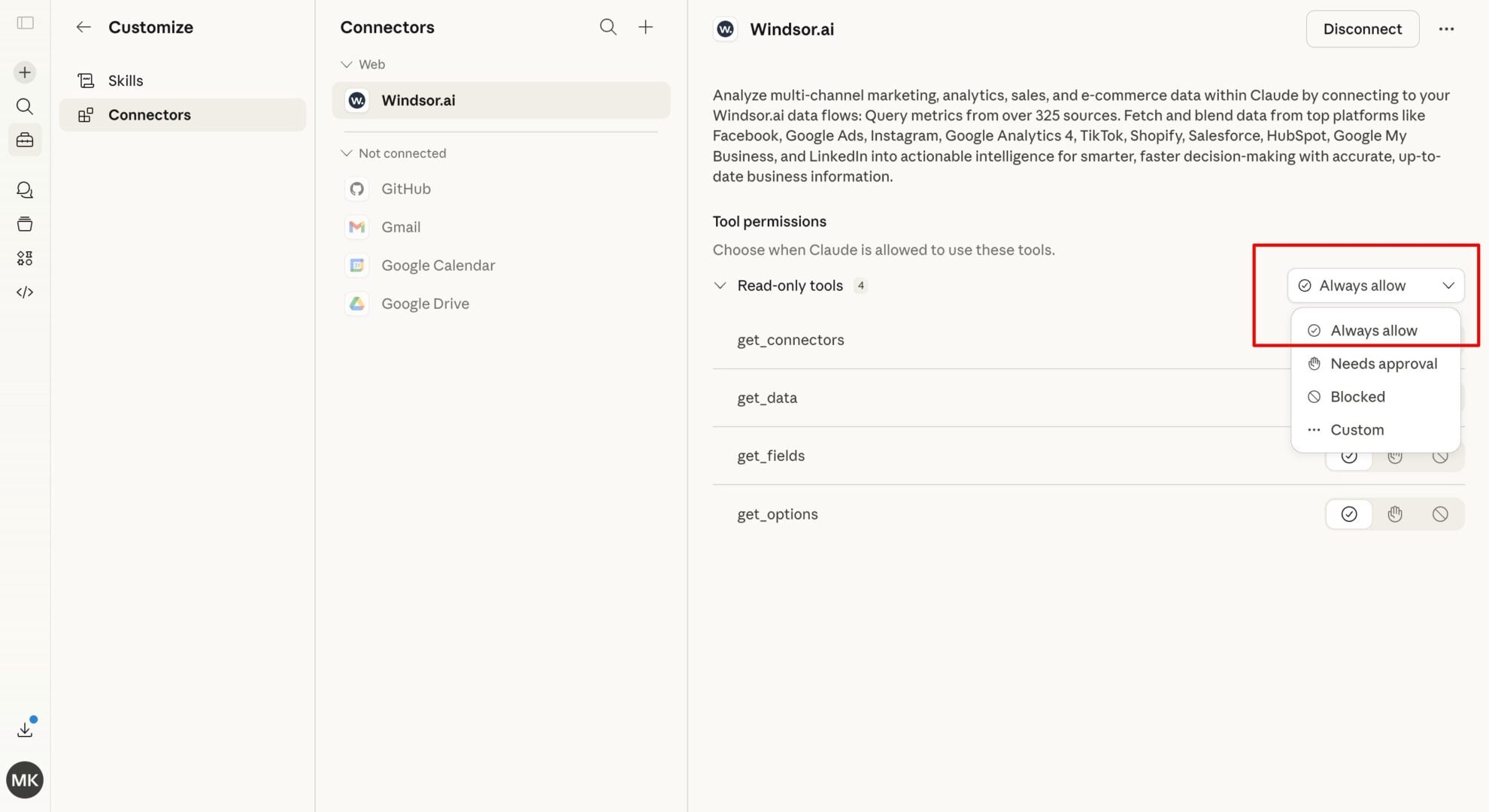Screen dimensions: 1489x812
Task: Collapse the Web connectors group
Action: [x=347, y=65]
